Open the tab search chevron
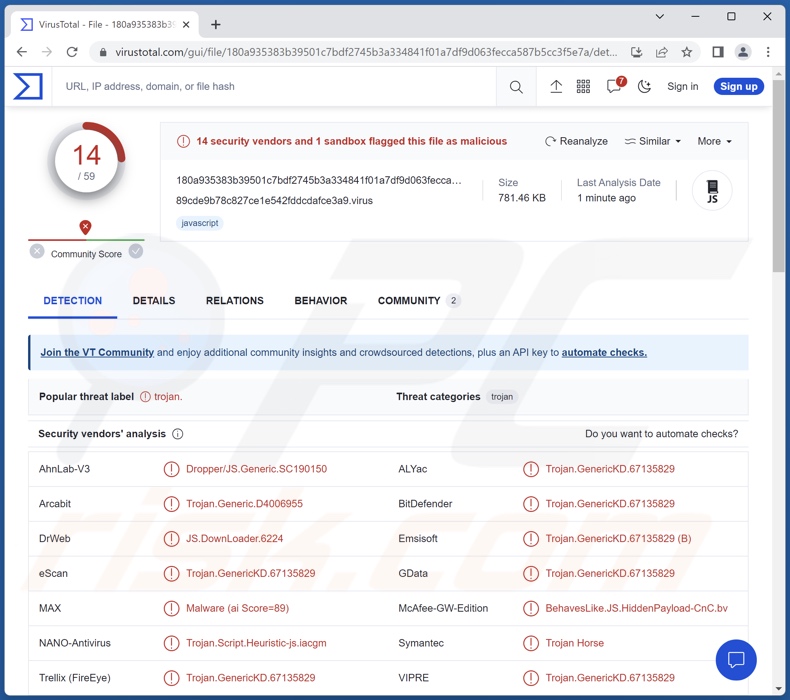This screenshot has height=700, width=790. (659, 17)
